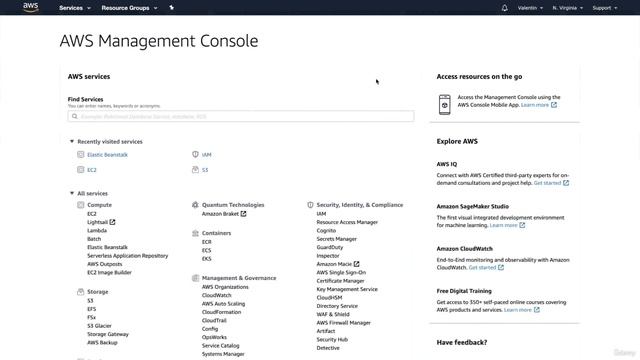The image size is (640, 360).
Task: Open the Services dropdown menu
Action: point(75,8)
